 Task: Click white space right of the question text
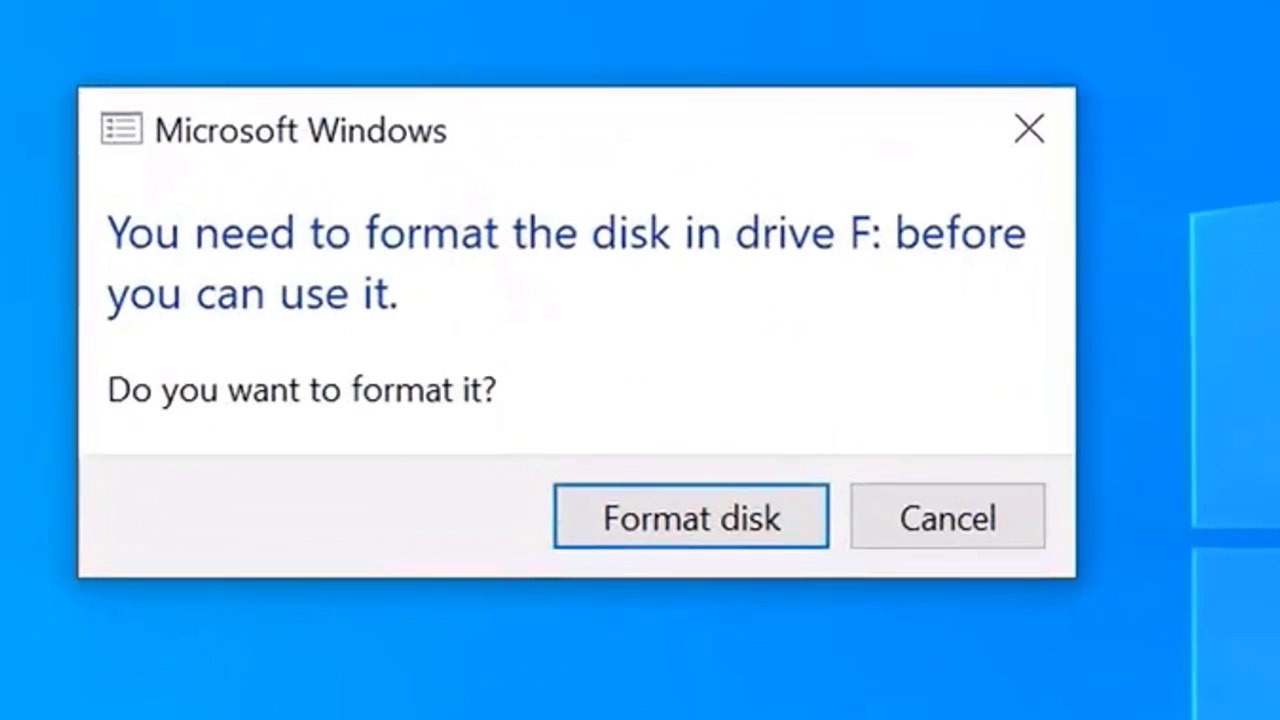[780, 389]
